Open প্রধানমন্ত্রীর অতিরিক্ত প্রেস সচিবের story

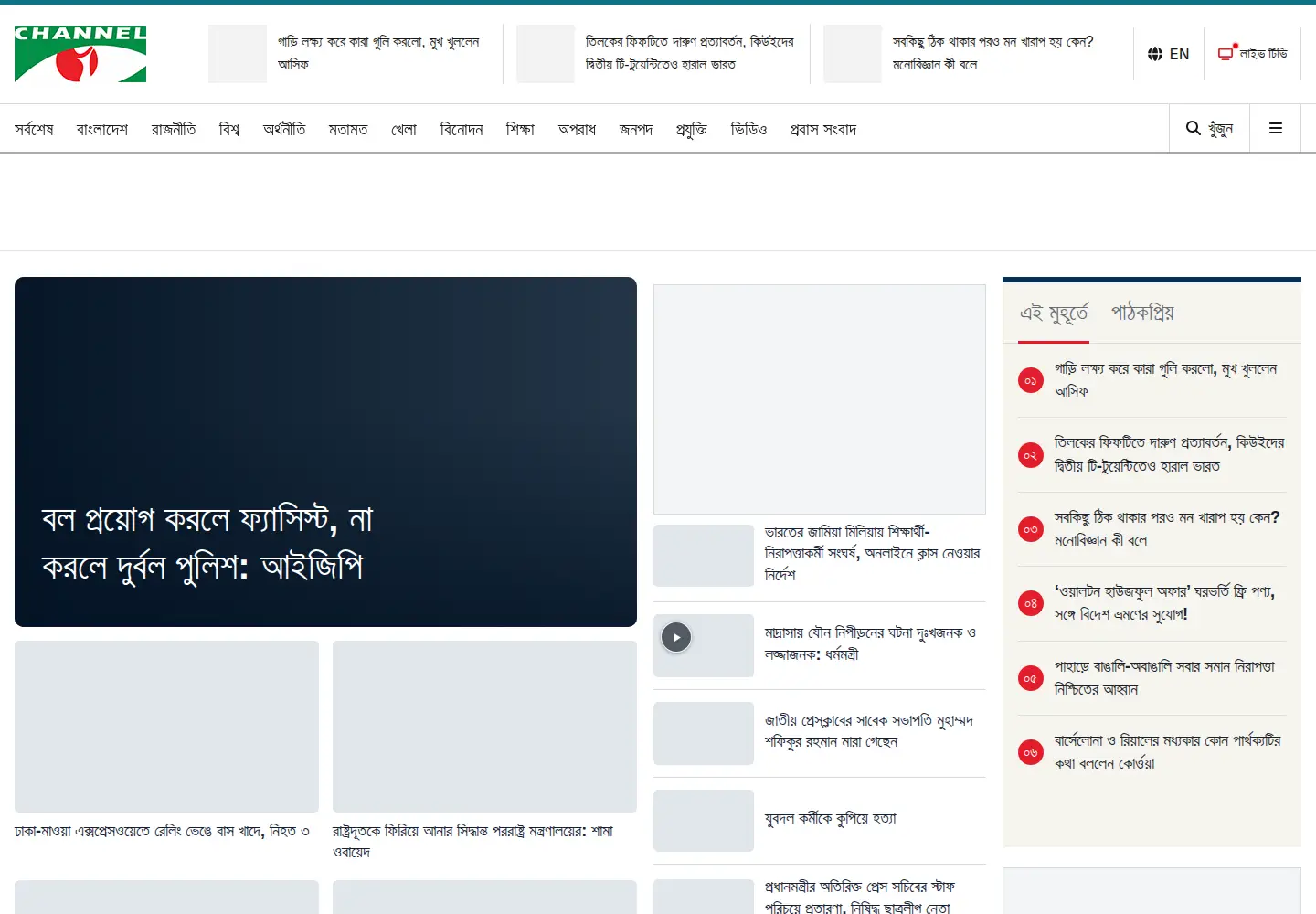click(x=859, y=897)
